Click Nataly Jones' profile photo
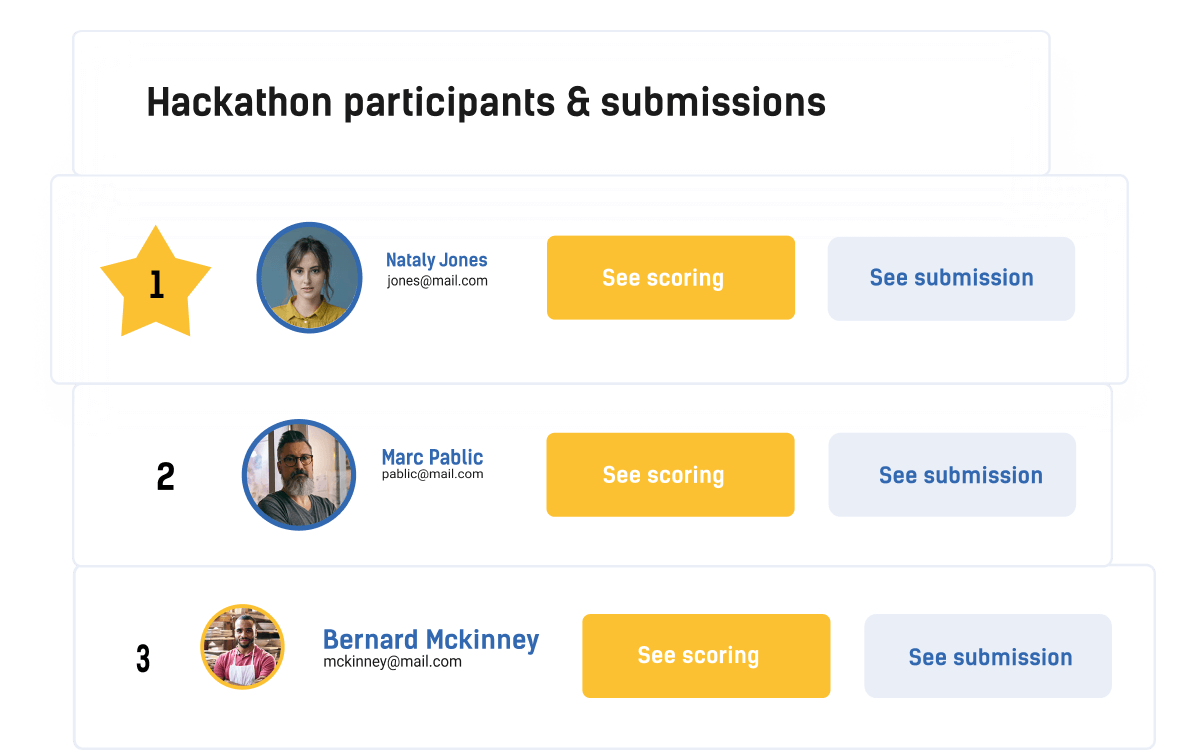1199x750 pixels. 309,277
